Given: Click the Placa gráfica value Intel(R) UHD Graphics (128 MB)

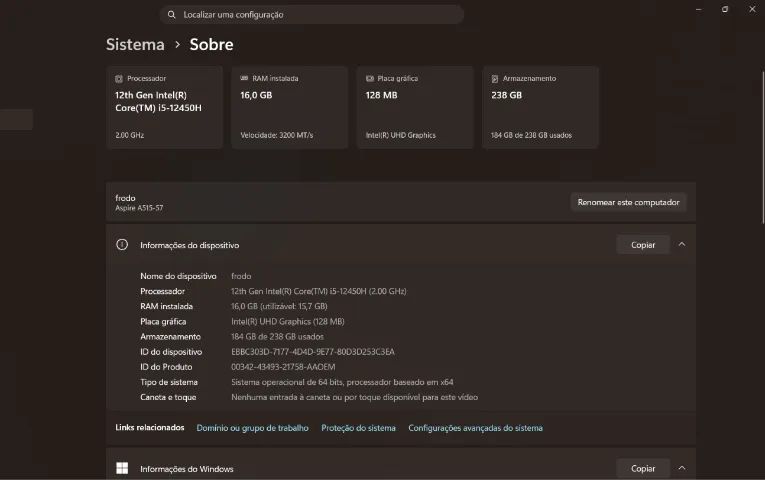Looking at the screenshot, I should (287, 321).
